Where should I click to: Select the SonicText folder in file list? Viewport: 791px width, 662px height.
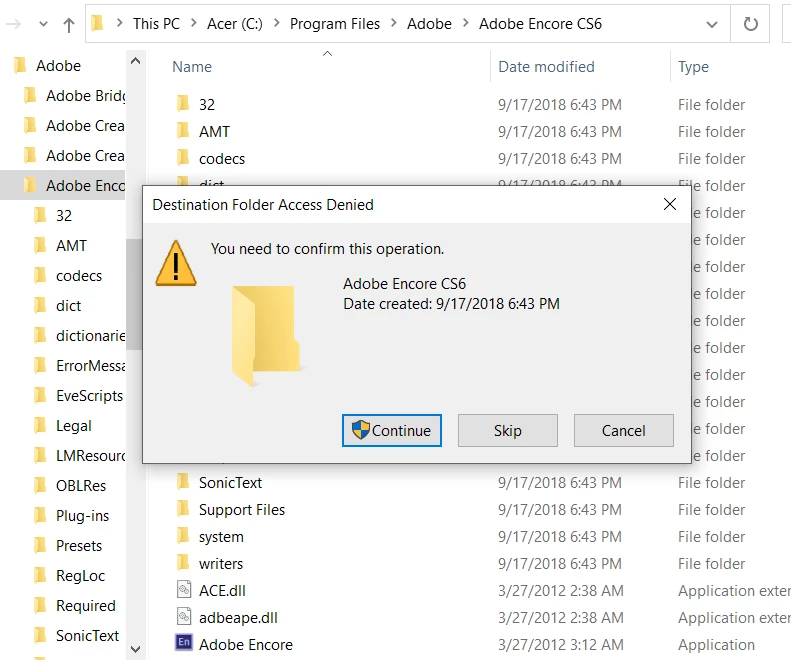click(231, 483)
